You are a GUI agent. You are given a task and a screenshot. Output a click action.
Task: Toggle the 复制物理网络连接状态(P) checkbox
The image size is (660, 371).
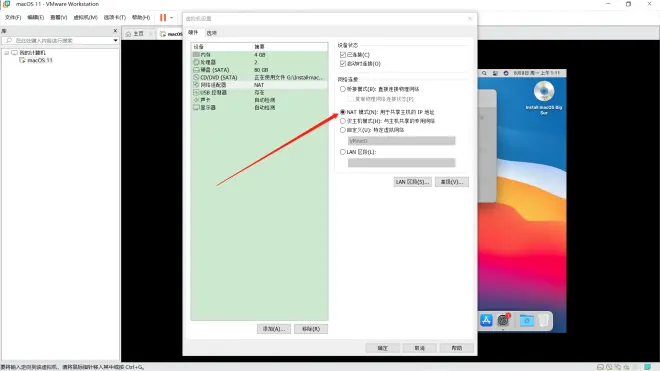click(x=350, y=99)
